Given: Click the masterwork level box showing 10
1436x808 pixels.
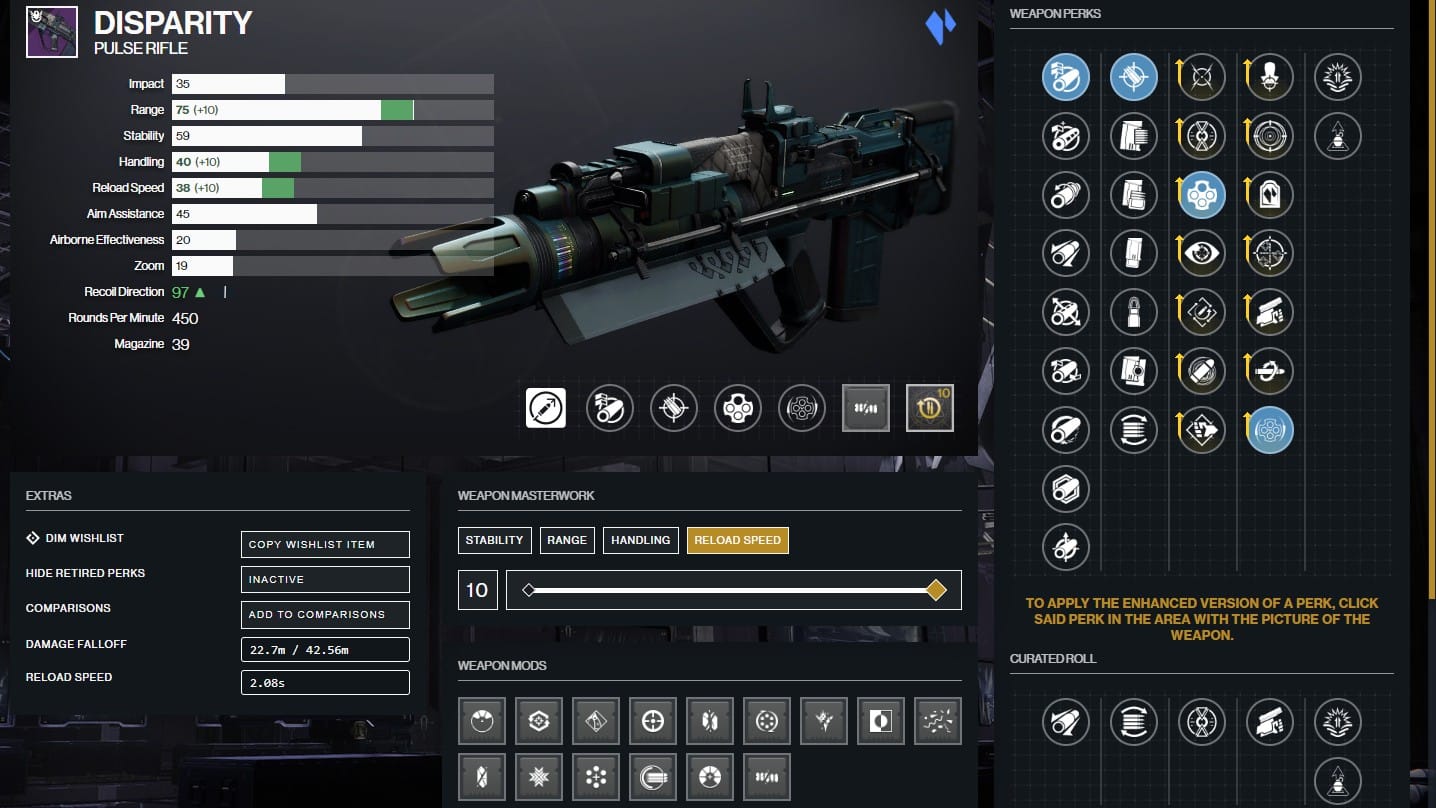Looking at the screenshot, I should [478, 590].
